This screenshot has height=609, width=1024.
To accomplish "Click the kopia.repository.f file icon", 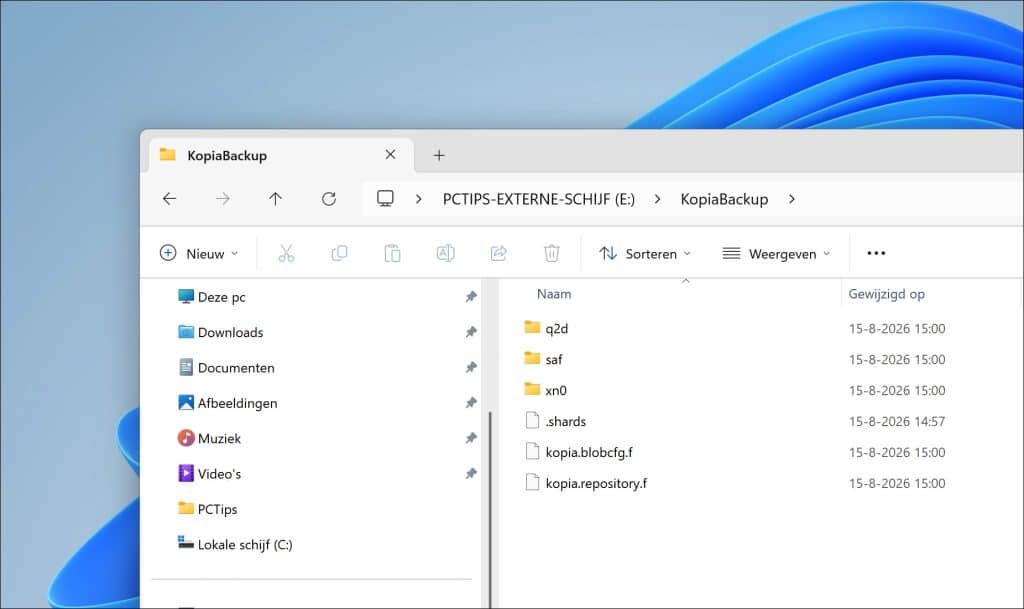I will (532, 482).
